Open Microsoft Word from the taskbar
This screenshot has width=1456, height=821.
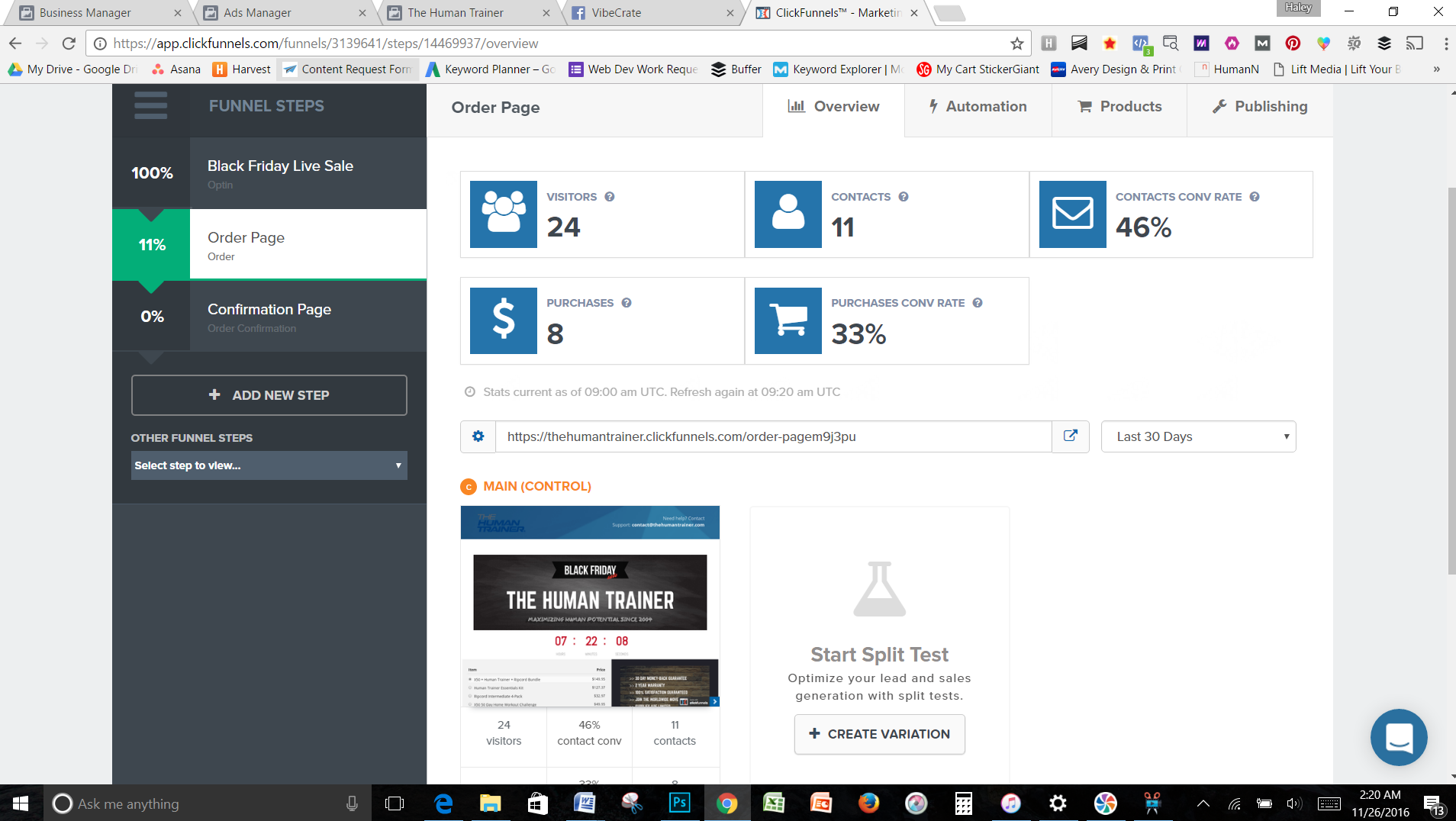(585, 803)
